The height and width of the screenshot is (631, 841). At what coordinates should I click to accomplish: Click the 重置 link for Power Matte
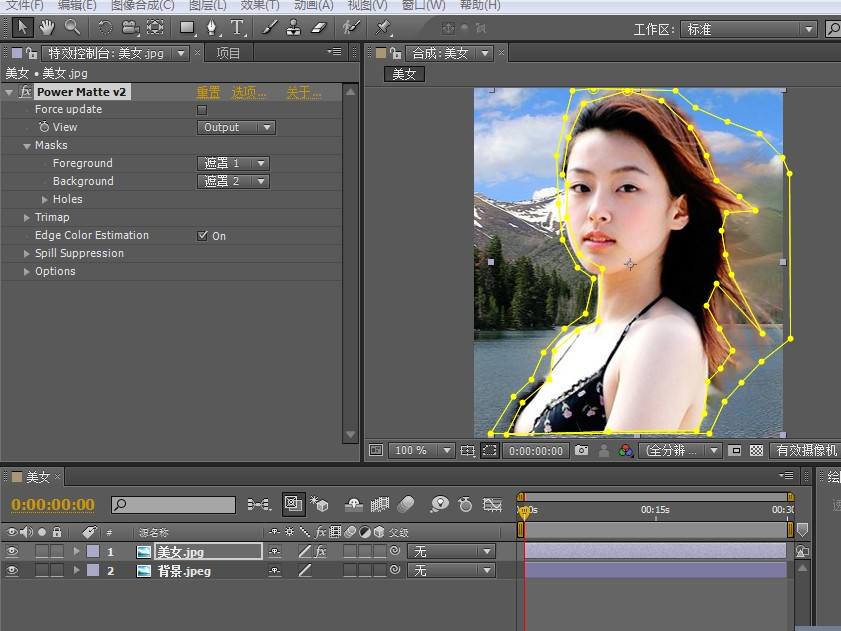point(208,92)
